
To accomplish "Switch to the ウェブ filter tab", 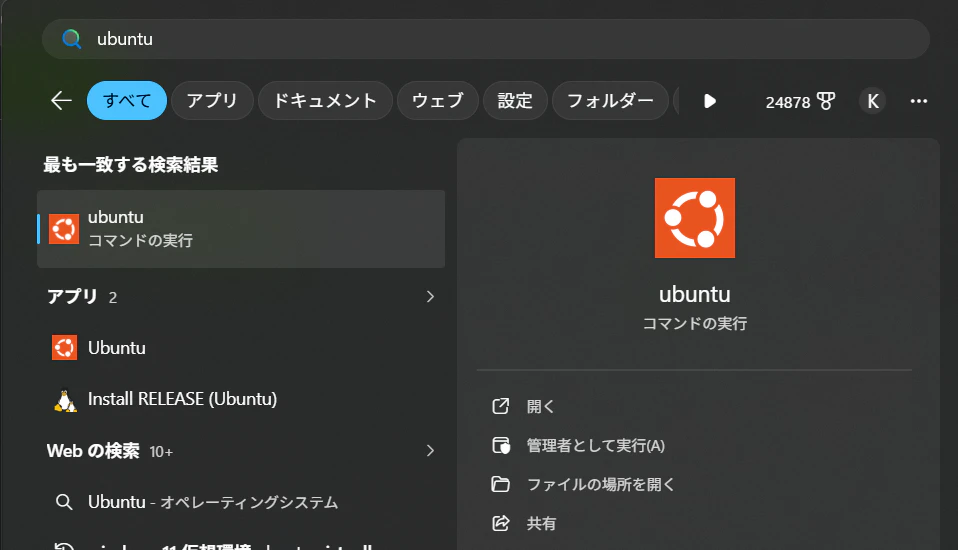I will click(x=437, y=100).
